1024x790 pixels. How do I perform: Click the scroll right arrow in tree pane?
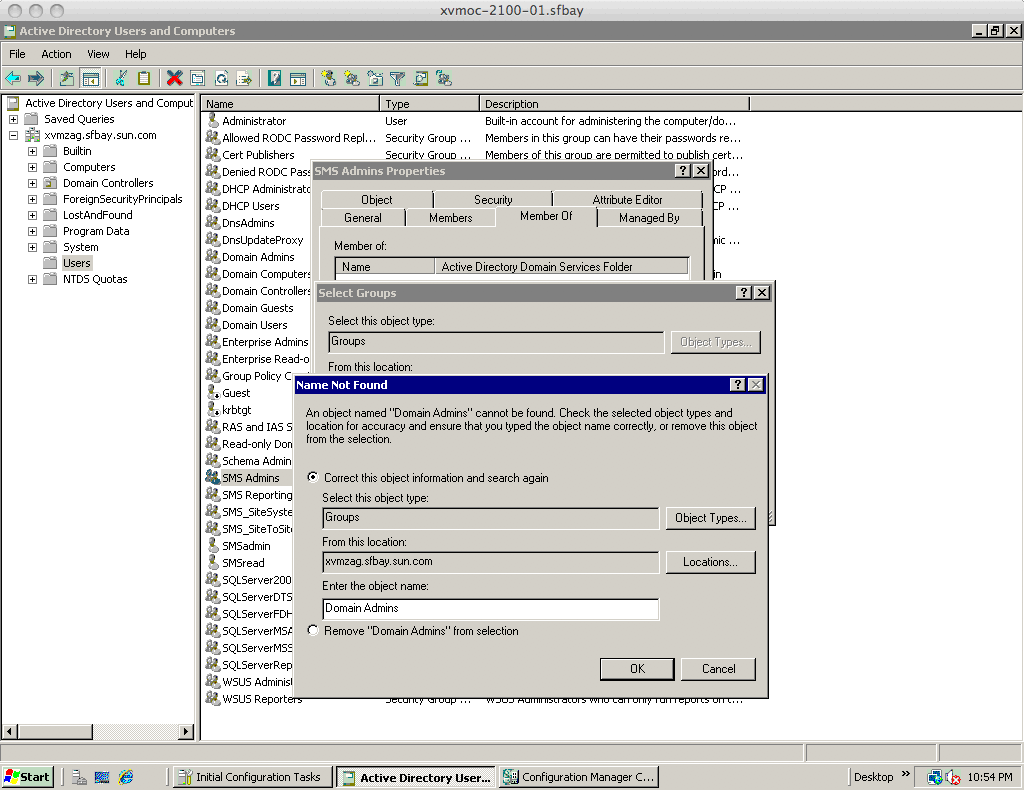click(186, 731)
